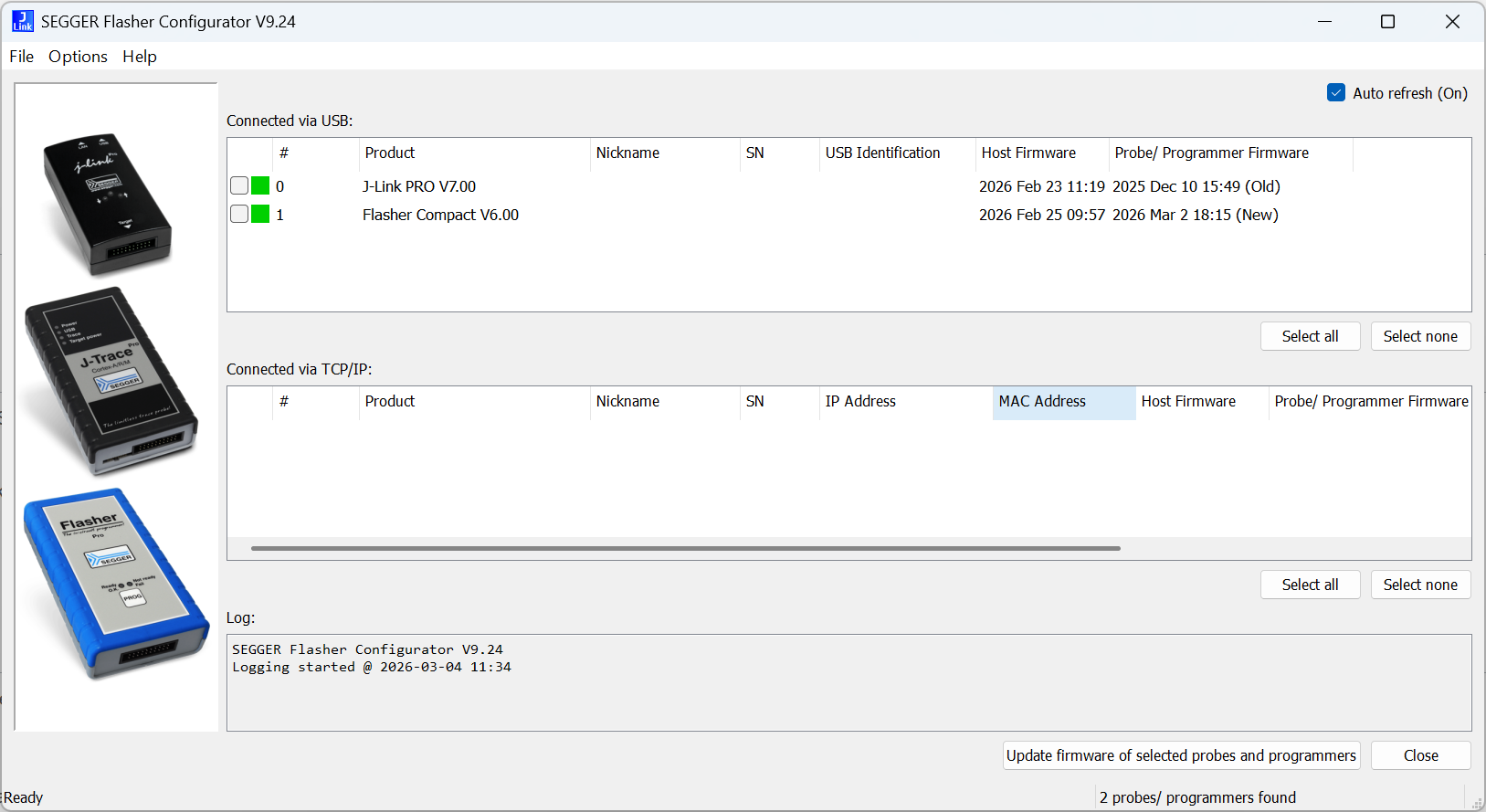Click the SEGGER app icon in title bar
This screenshot has width=1486, height=812.
point(23,22)
